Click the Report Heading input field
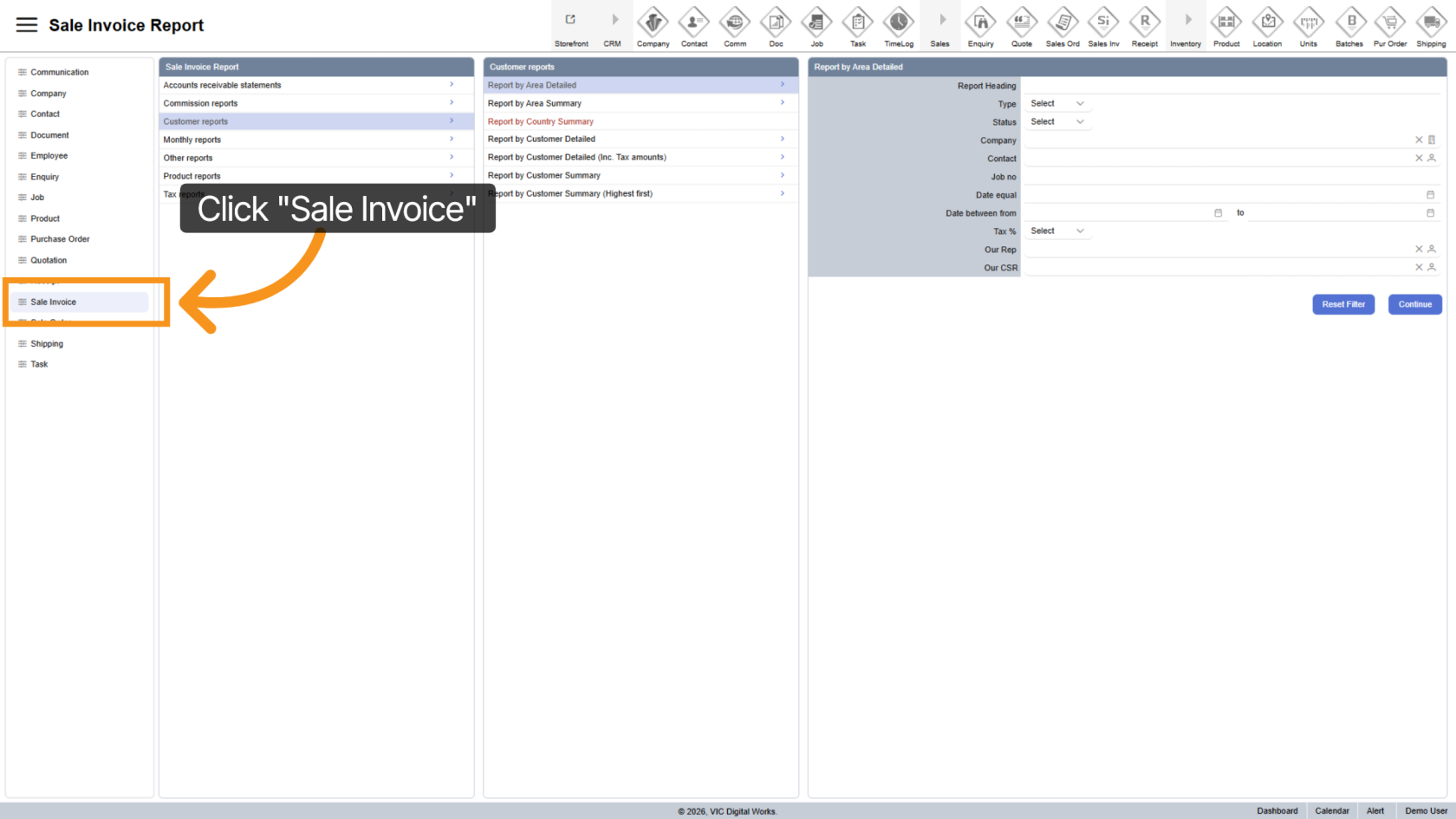 click(1231, 86)
